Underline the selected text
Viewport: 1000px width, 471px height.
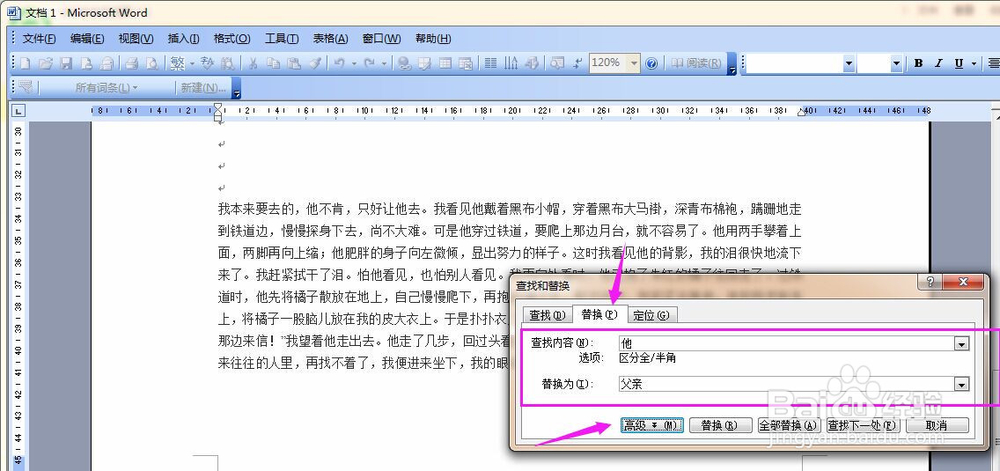tap(959, 63)
